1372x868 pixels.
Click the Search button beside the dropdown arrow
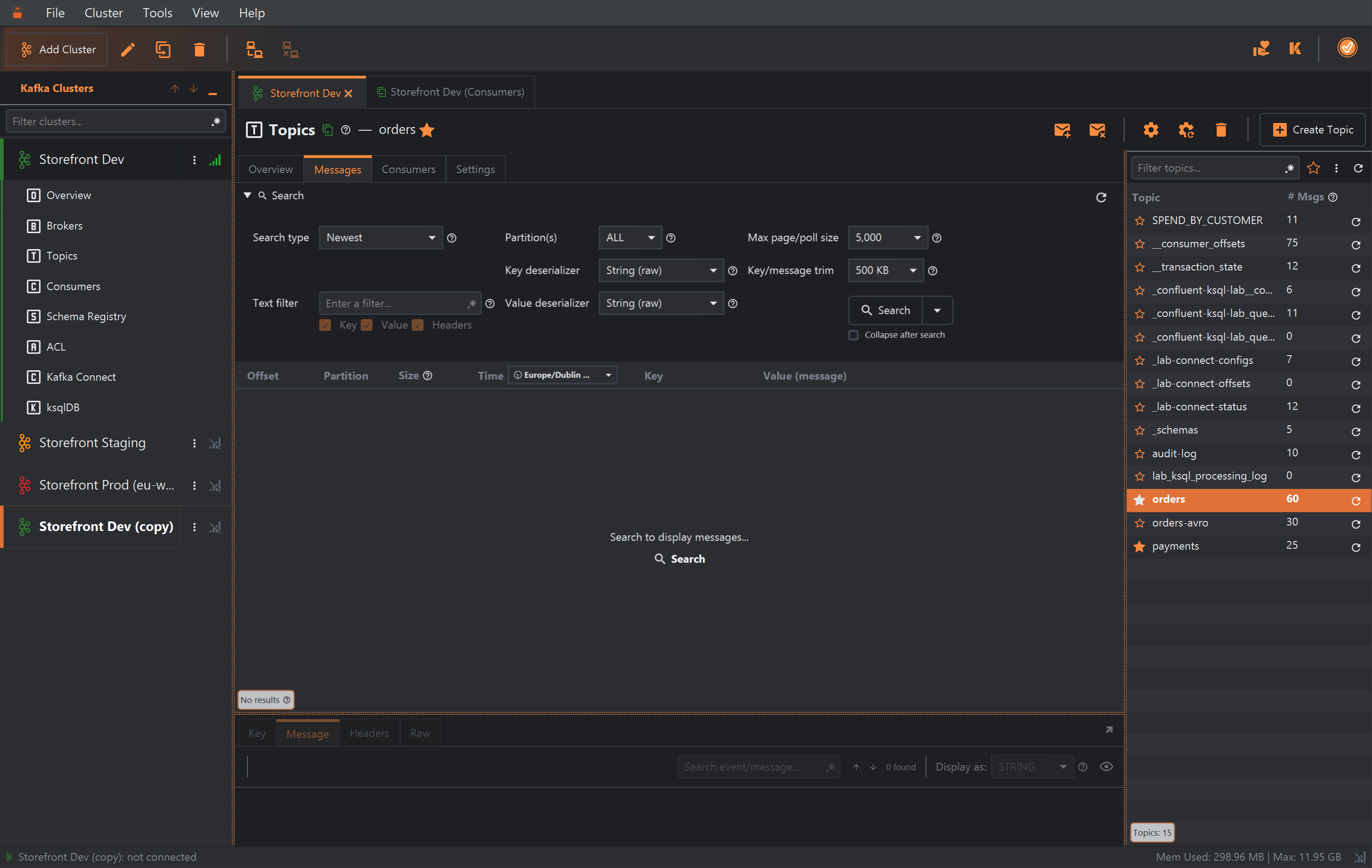click(886, 311)
